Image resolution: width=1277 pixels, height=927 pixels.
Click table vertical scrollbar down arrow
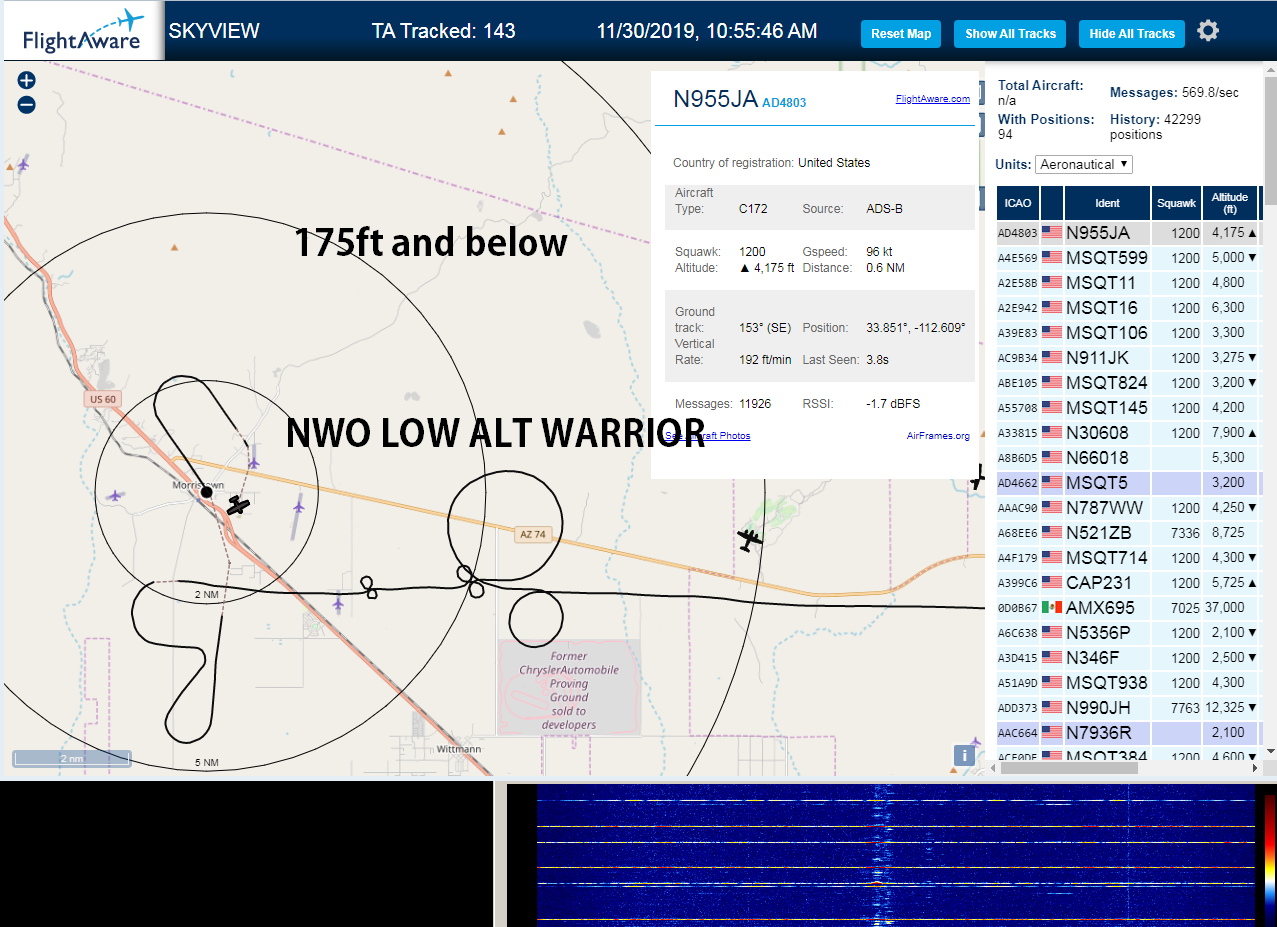coord(1270,751)
